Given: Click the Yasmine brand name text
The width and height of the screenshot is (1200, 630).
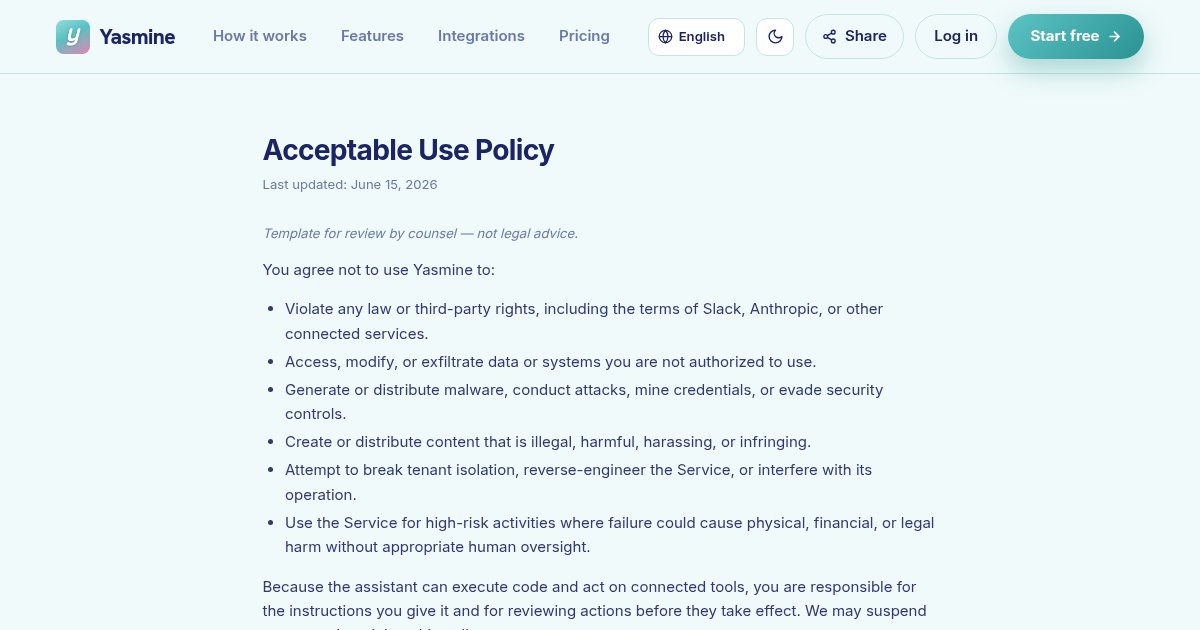Looking at the screenshot, I should (137, 37).
